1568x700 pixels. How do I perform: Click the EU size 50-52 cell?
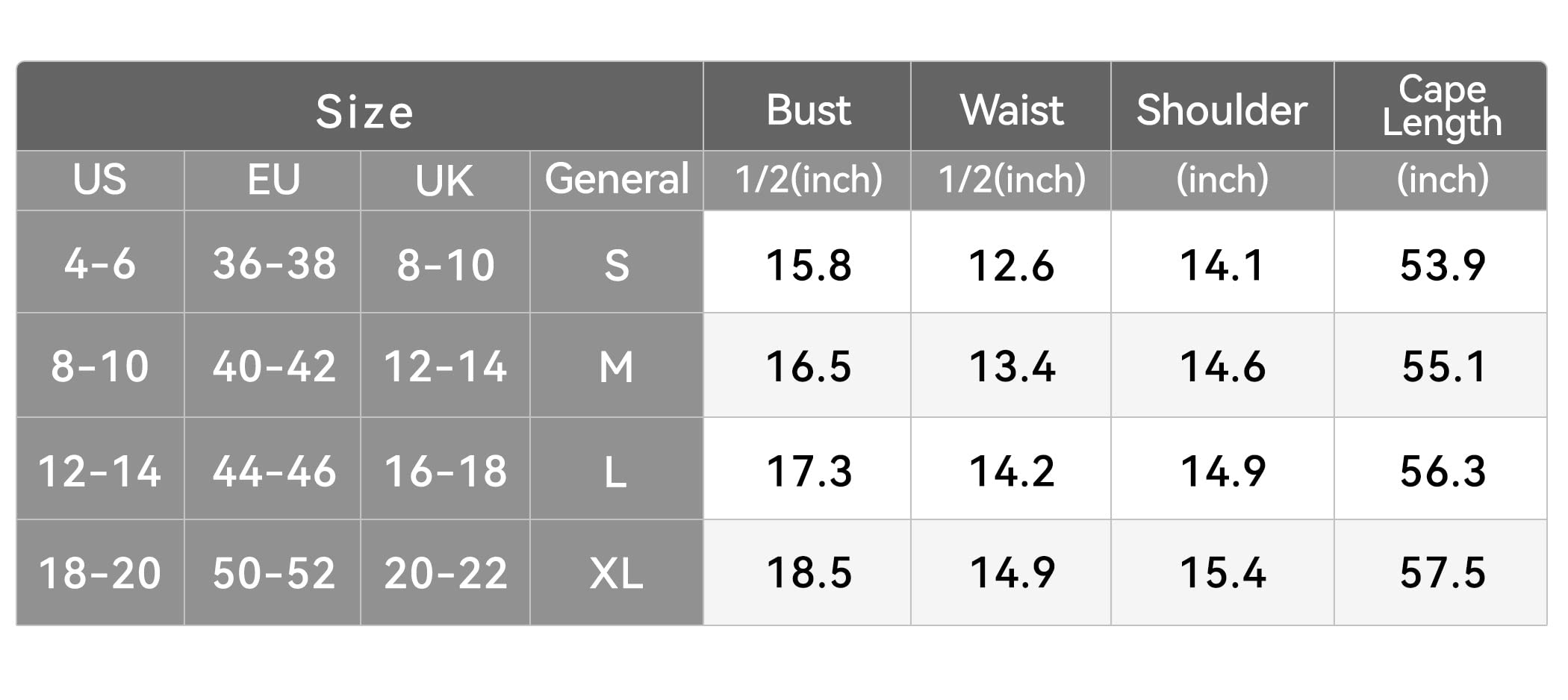273,573
